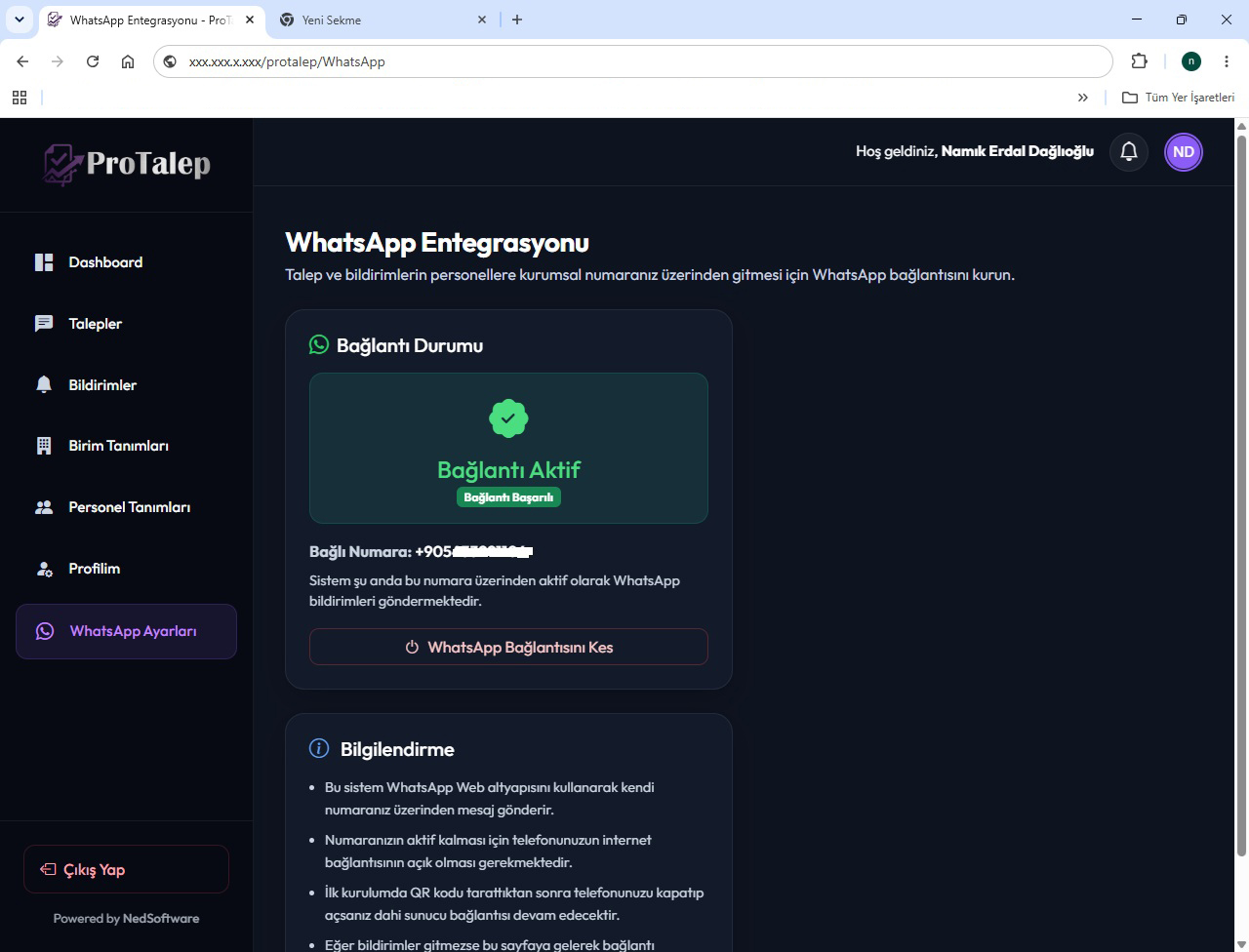Click the page vertical scrollbar

tap(1242, 497)
